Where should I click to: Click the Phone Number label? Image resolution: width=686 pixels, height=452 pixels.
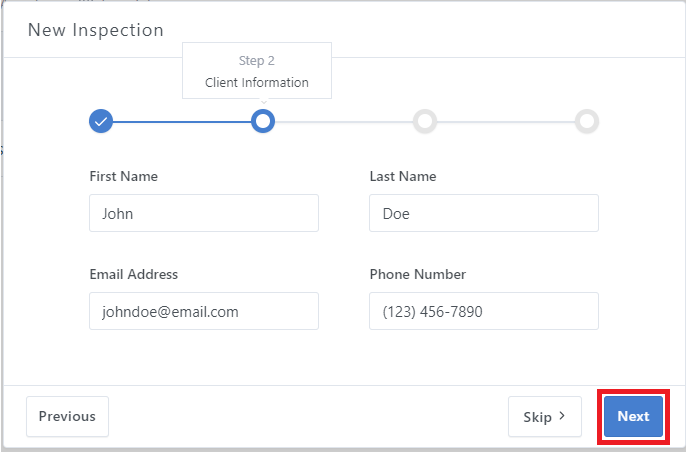pyautogui.click(x=418, y=274)
